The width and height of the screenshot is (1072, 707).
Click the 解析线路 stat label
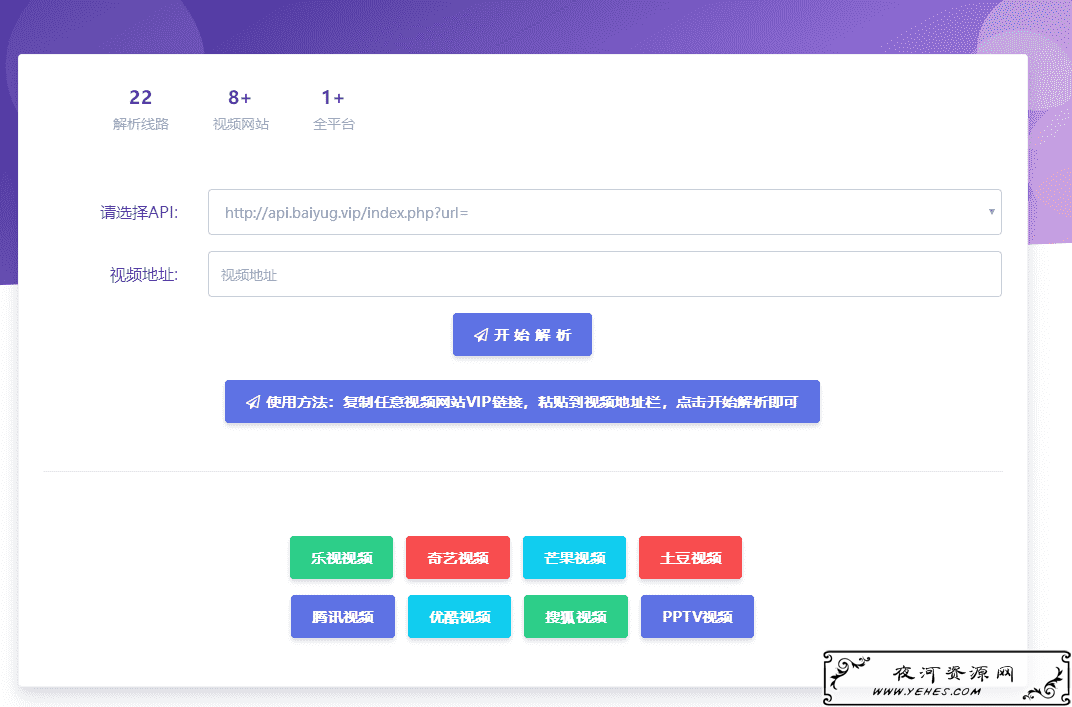tap(141, 124)
